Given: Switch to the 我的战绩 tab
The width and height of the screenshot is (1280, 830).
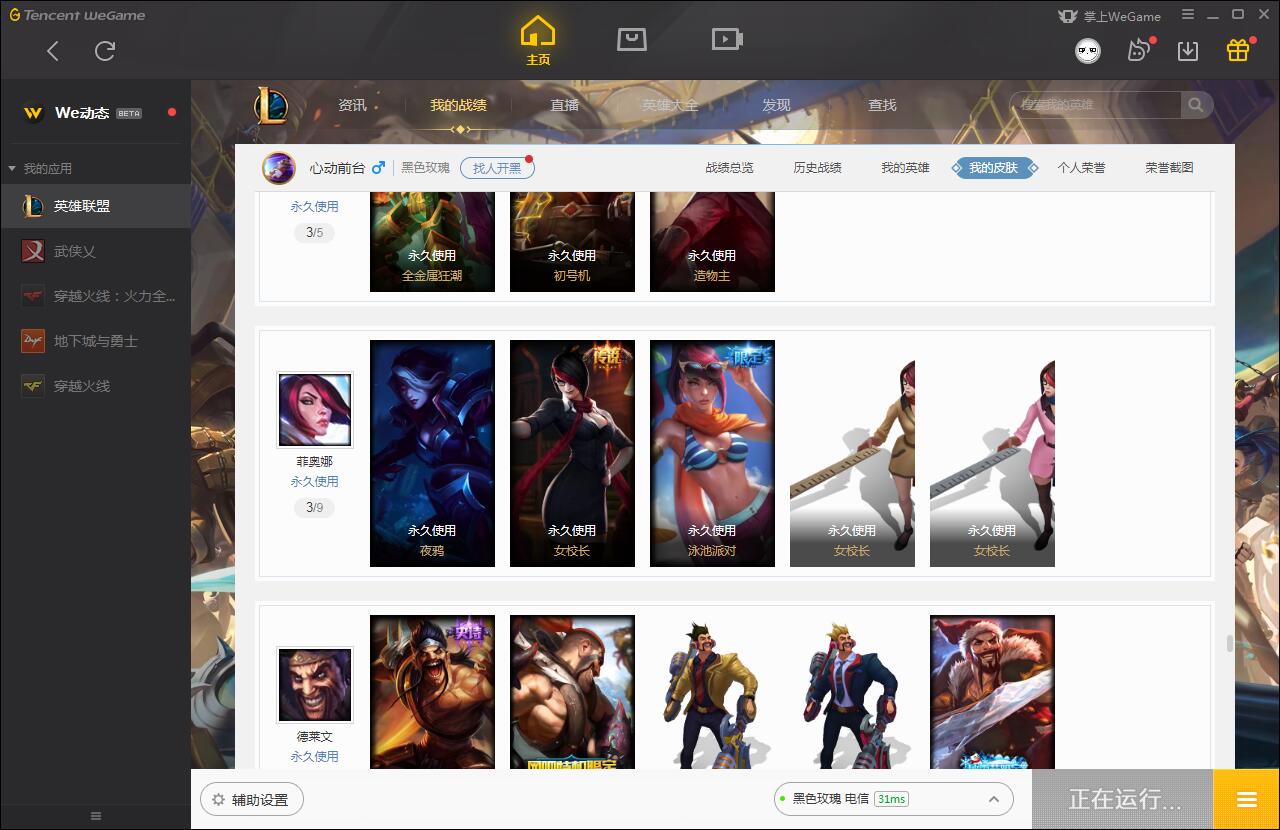Looking at the screenshot, I should (458, 105).
